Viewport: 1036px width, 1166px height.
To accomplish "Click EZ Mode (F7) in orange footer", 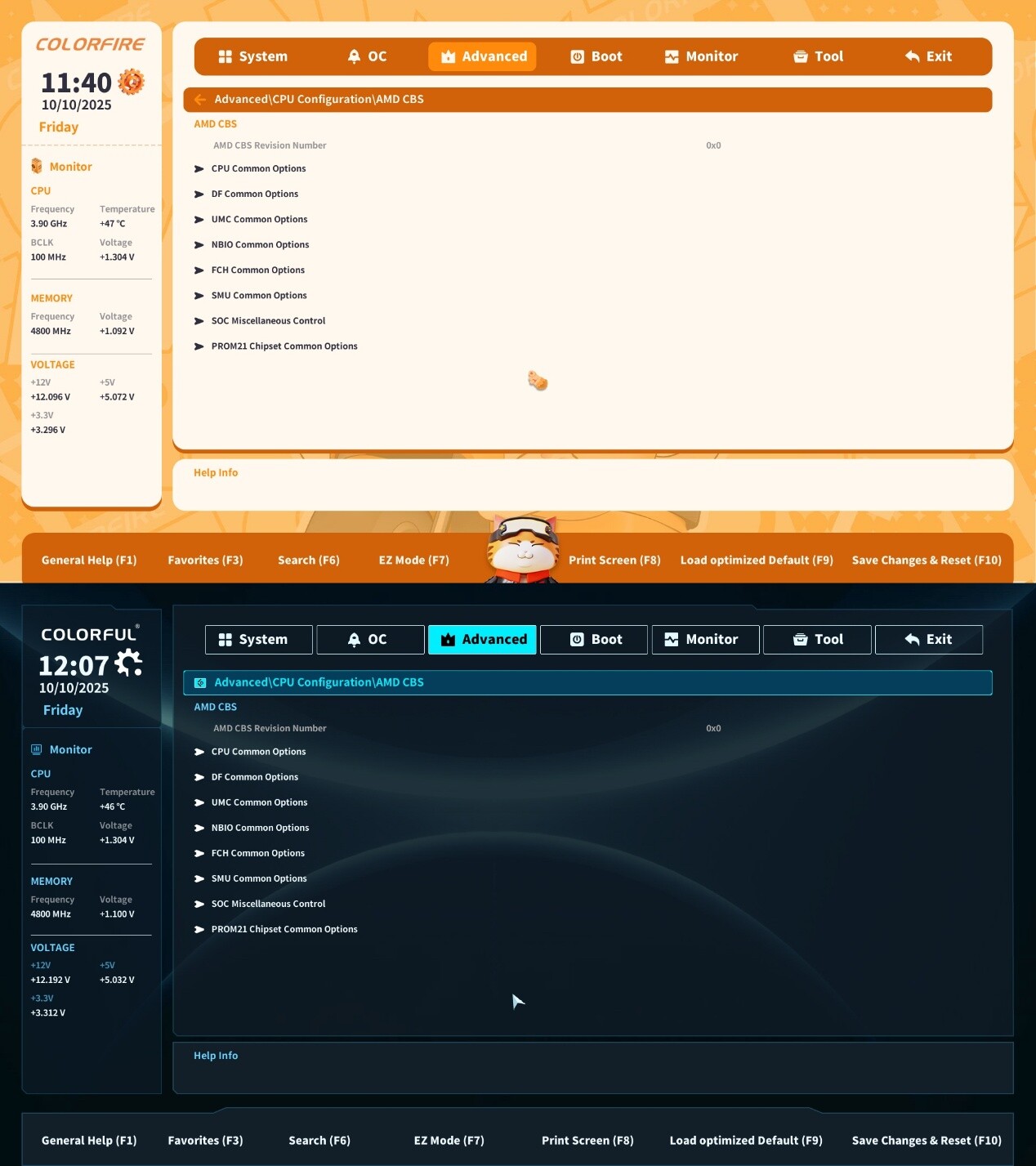I will pyautogui.click(x=414, y=561).
